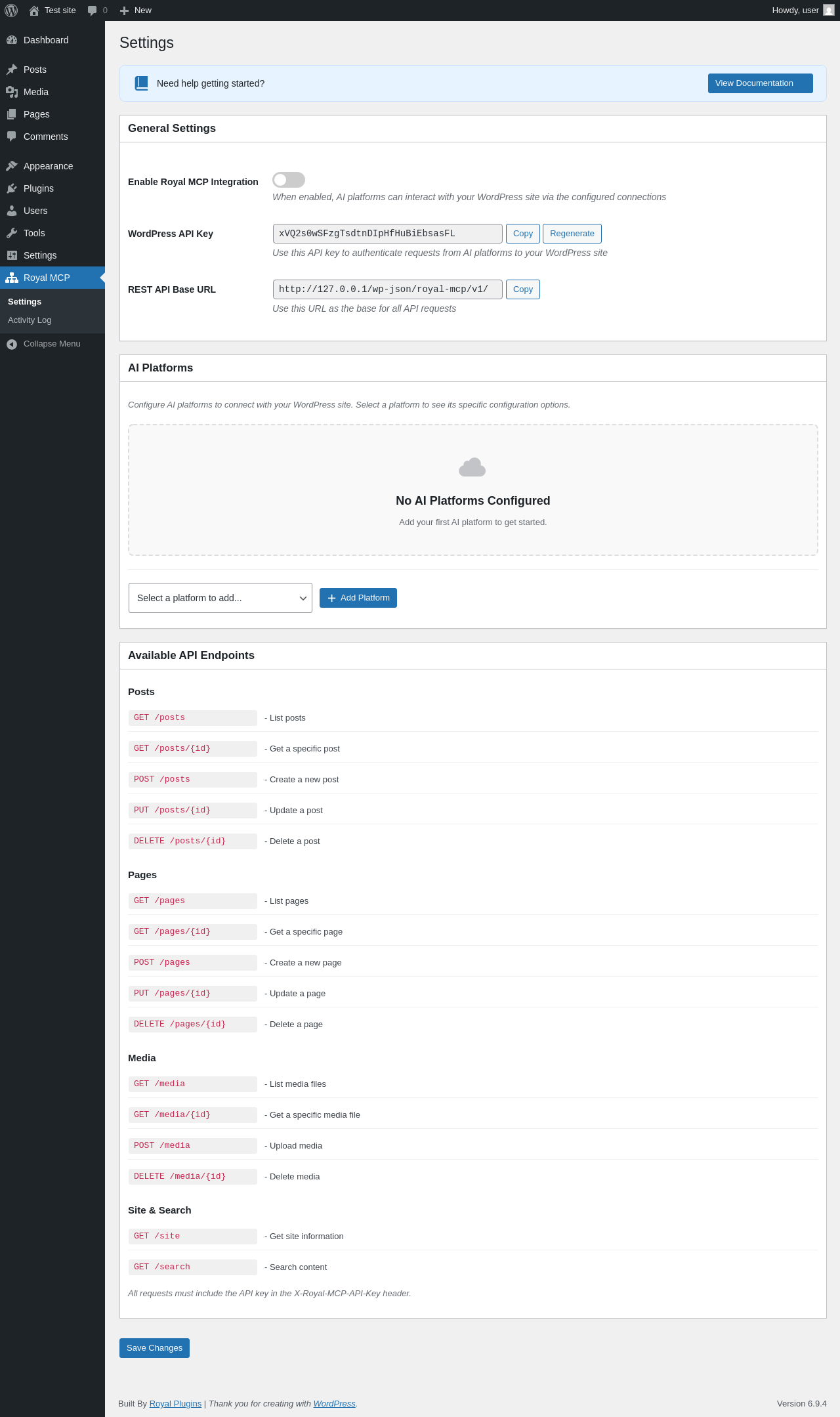Open the WordPress link in footer
The height and width of the screenshot is (1417, 840).
click(334, 1404)
